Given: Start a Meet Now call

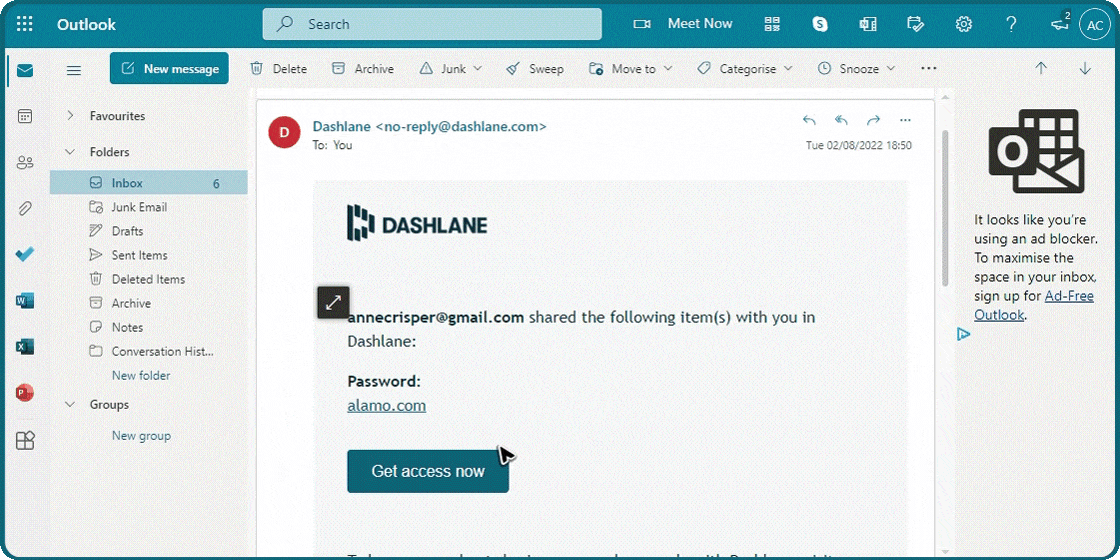Looking at the screenshot, I should point(683,24).
